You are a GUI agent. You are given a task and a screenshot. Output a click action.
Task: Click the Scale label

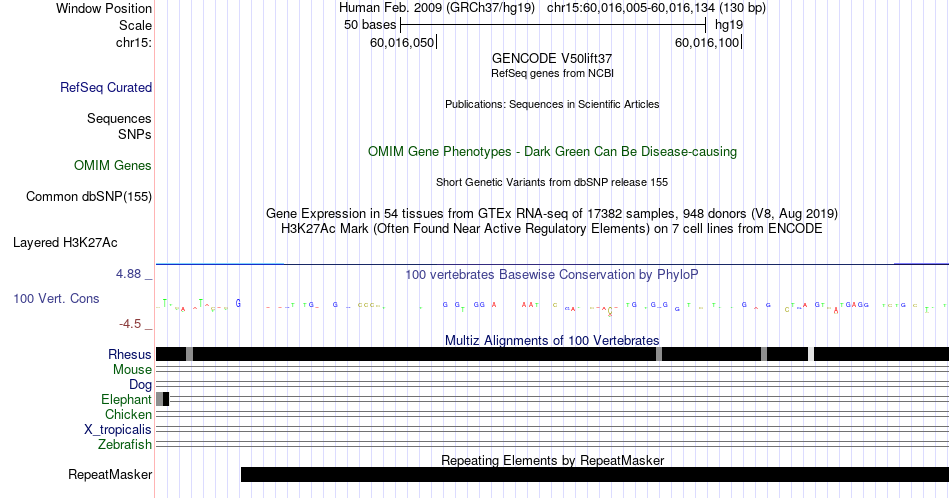[x=136, y=25]
